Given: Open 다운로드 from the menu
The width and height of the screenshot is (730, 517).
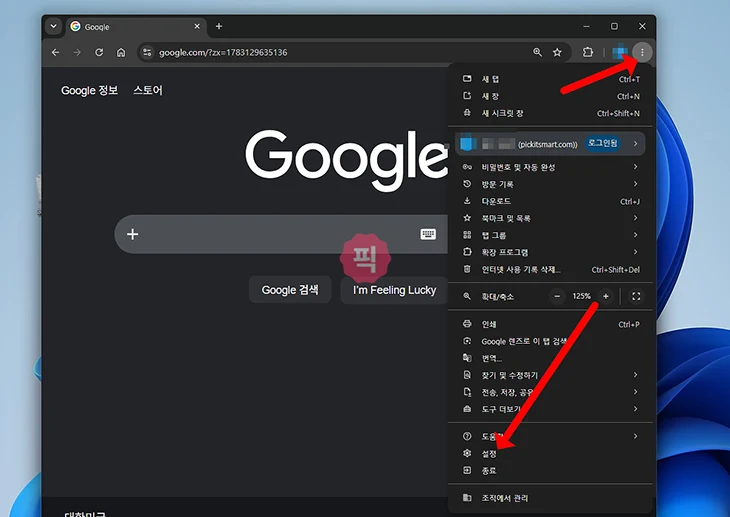Looking at the screenshot, I should pos(551,201).
